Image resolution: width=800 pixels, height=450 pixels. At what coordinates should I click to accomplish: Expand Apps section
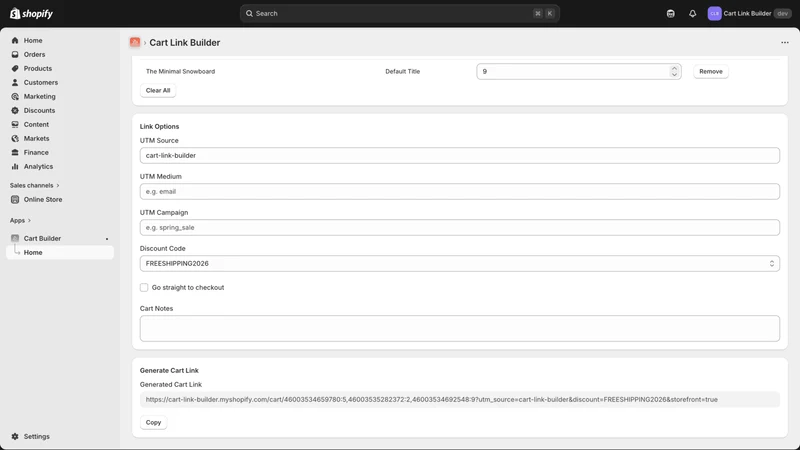click(x=20, y=220)
